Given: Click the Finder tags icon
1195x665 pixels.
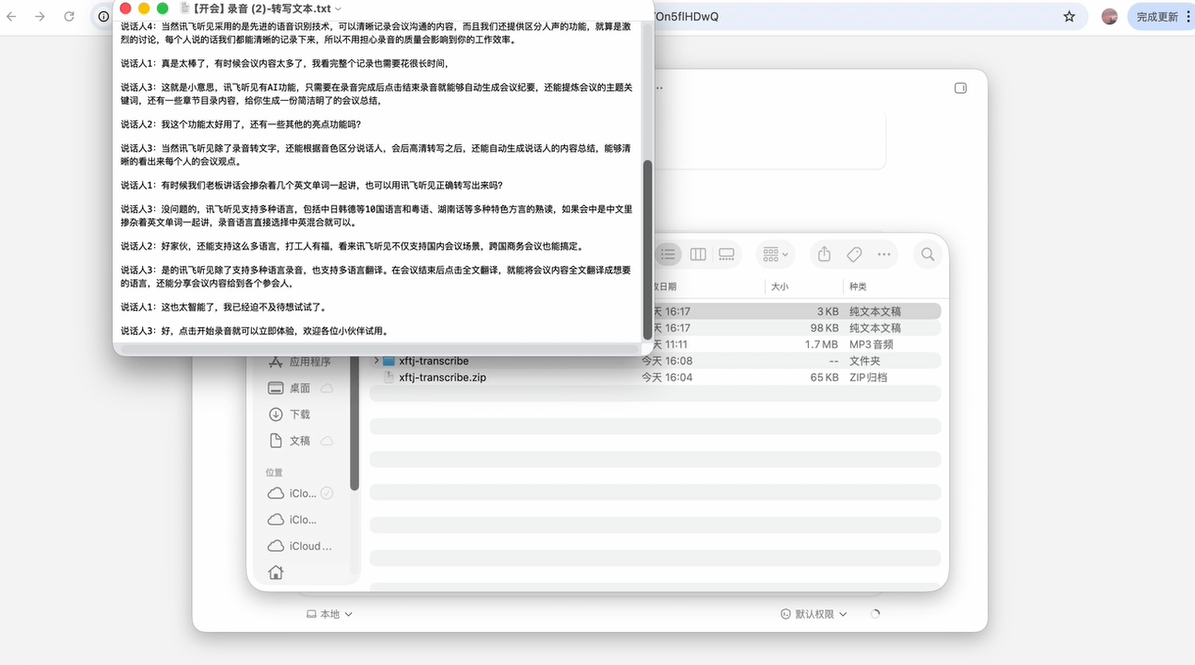Looking at the screenshot, I should click(854, 254).
